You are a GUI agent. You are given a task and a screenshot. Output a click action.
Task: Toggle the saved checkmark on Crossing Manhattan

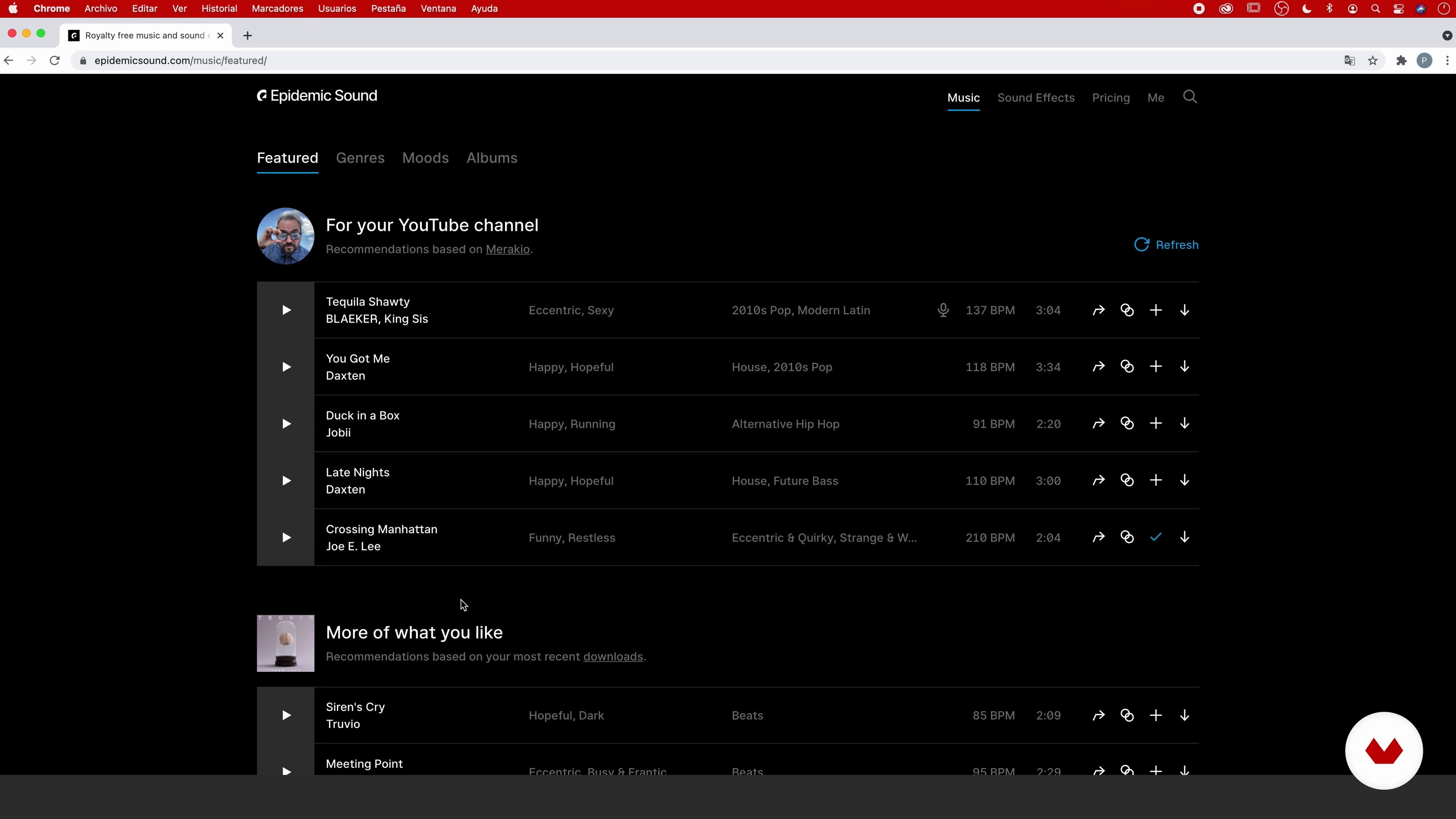pos(1156,537)
